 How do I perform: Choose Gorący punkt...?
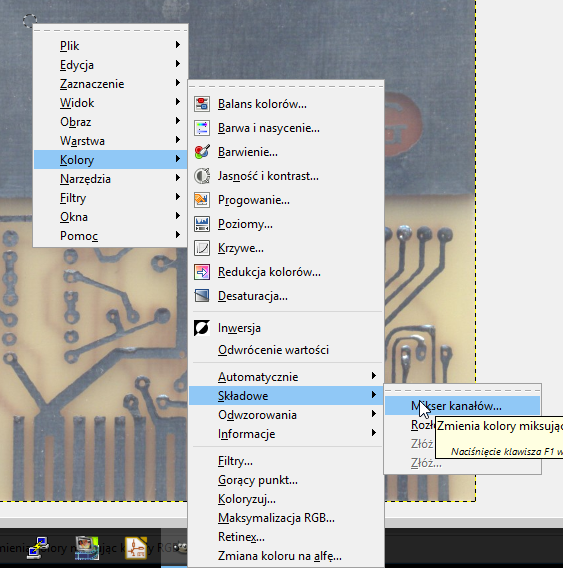(x=286, y=480)
